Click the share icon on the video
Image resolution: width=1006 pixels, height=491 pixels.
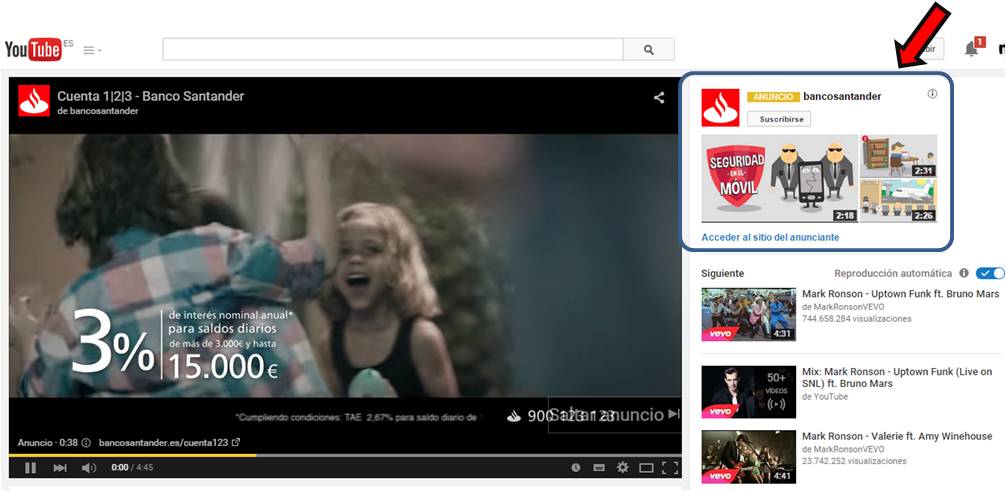659,98
